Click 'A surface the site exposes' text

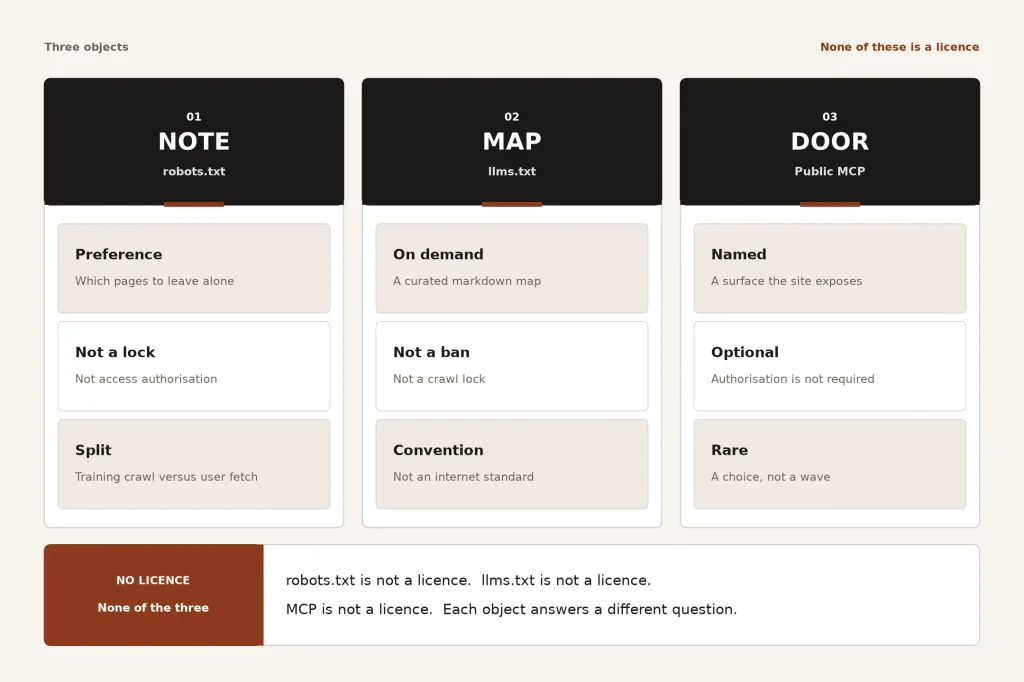click(786, 281)
